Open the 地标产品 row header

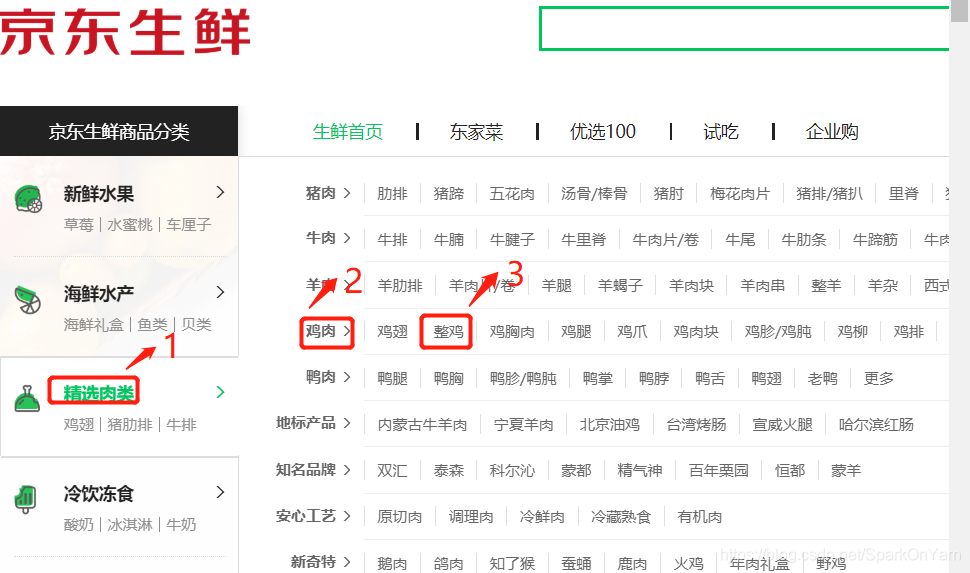(313, 423)
